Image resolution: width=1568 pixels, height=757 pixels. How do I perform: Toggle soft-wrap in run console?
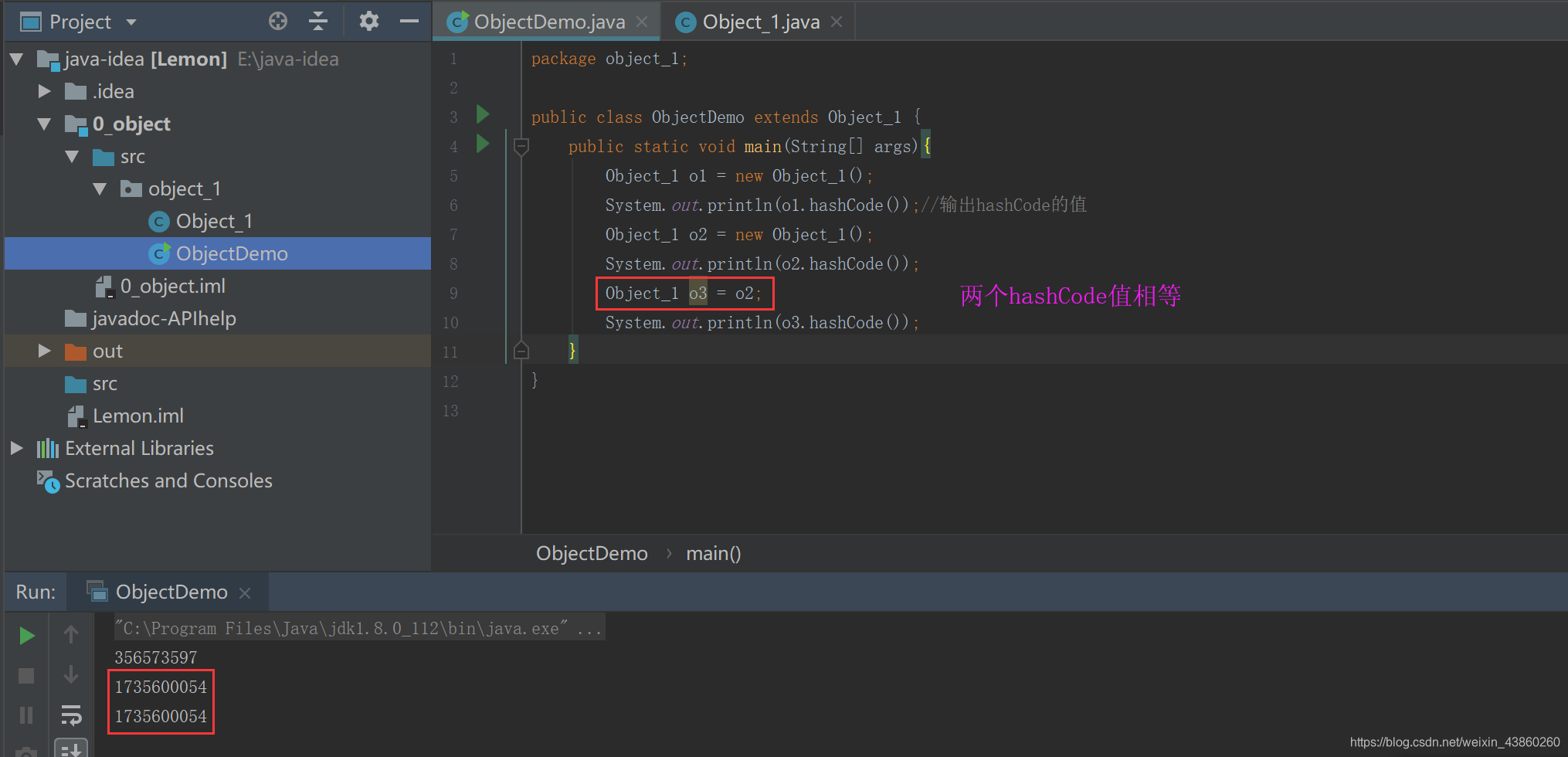[x=71, y=715]
